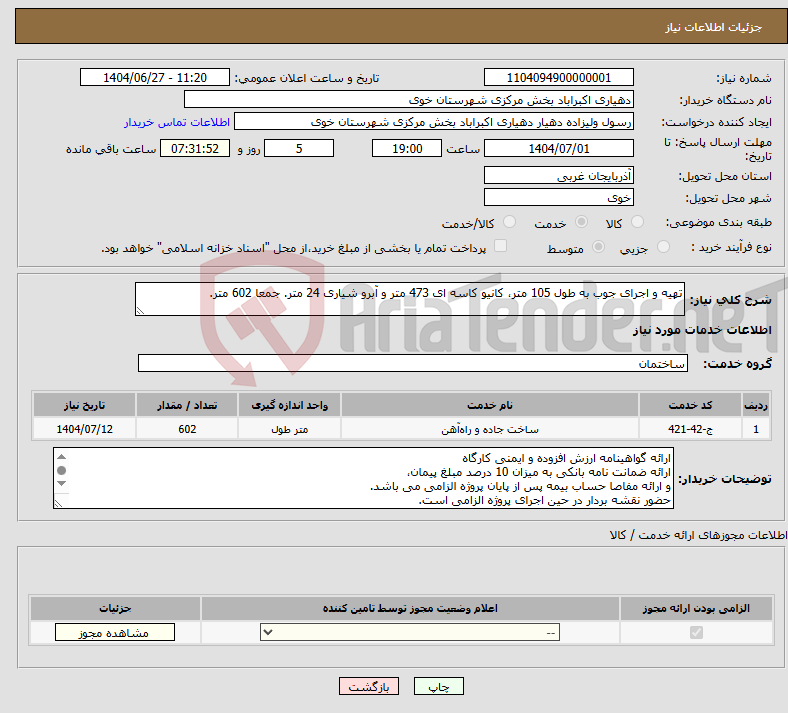Click the delivery province آذربایجان غربی field
Viewport: 788px width, 713px height.
[558, 175]
